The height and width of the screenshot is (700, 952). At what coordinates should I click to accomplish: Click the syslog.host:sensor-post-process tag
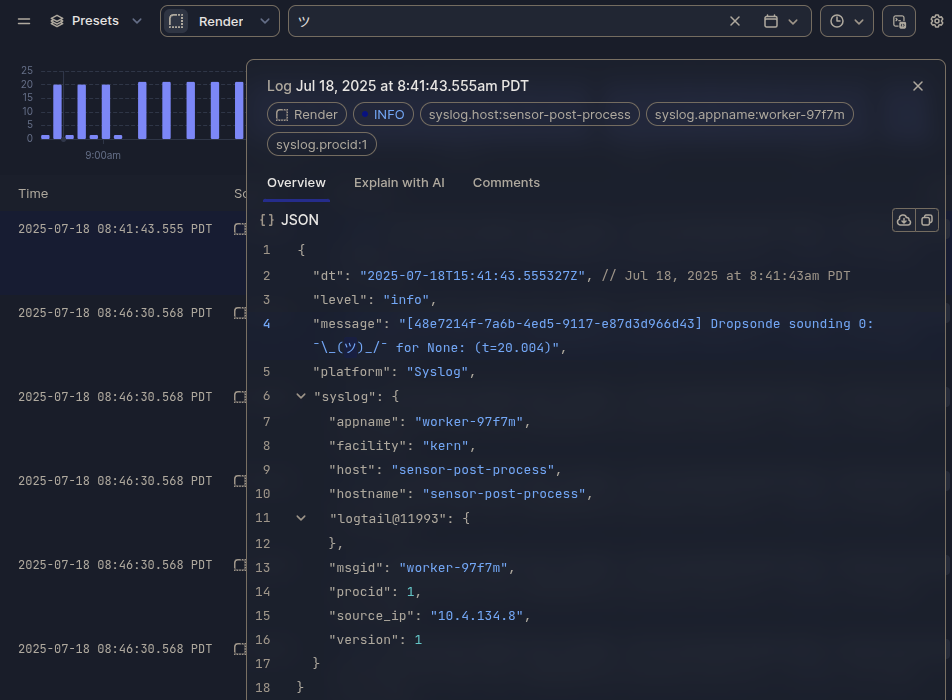(x=529, y=115)
